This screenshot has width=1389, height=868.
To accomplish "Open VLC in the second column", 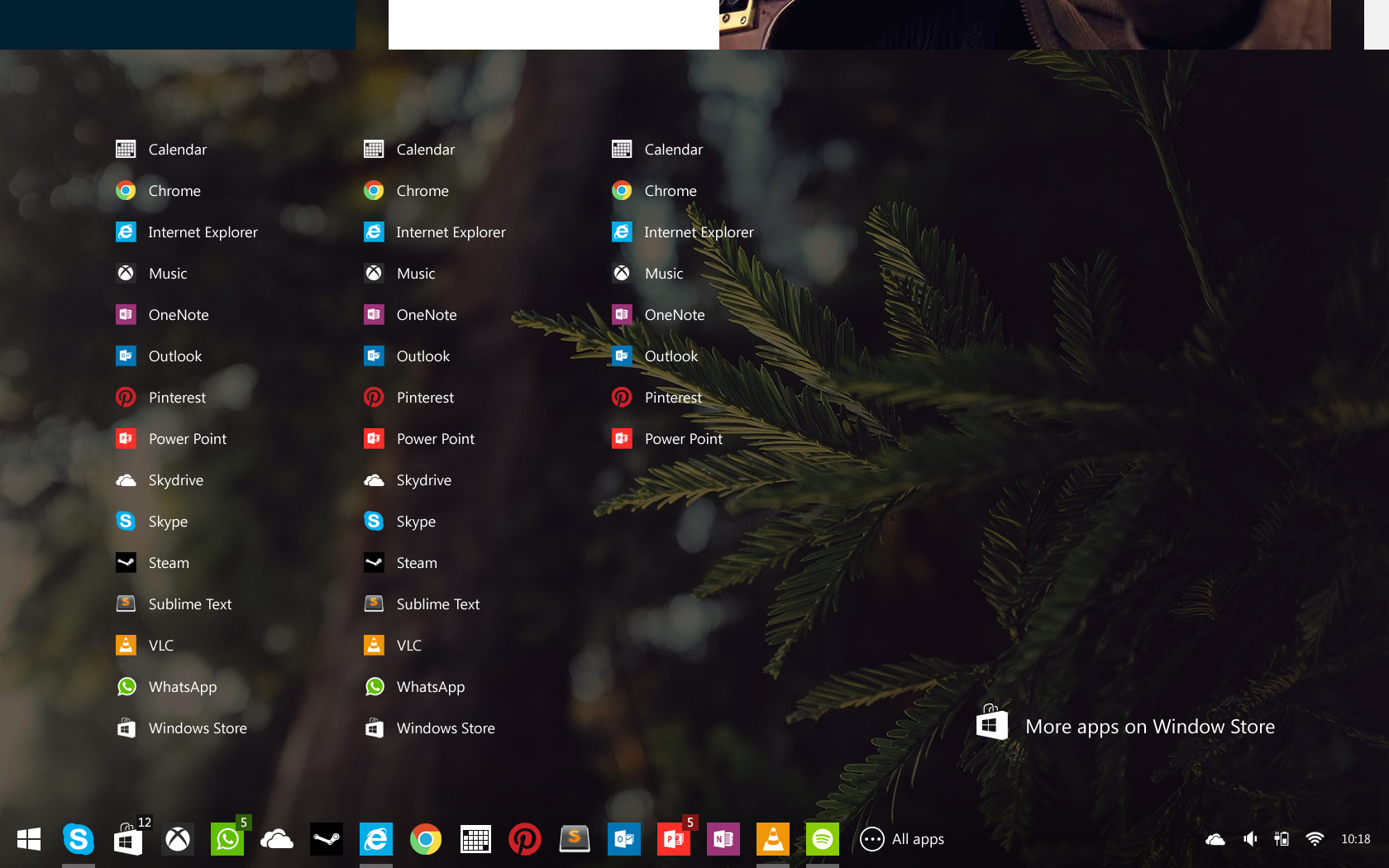I will [393, 645].
